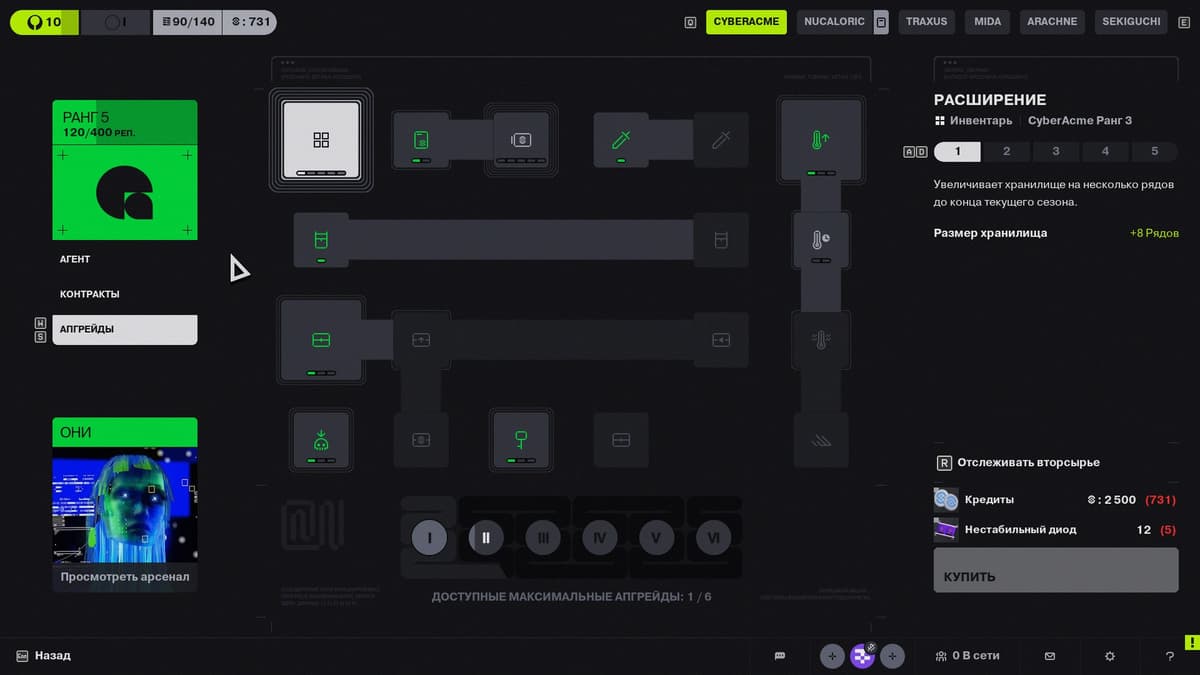Open the Контракты menu section
Image resolution: width=1200 pixels, height=675 pixels.
point(90,294)
